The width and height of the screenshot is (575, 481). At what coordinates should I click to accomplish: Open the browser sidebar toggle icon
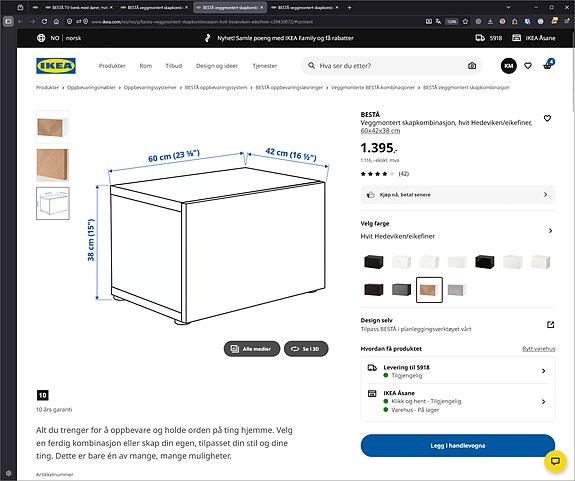[x=8, y=22]
